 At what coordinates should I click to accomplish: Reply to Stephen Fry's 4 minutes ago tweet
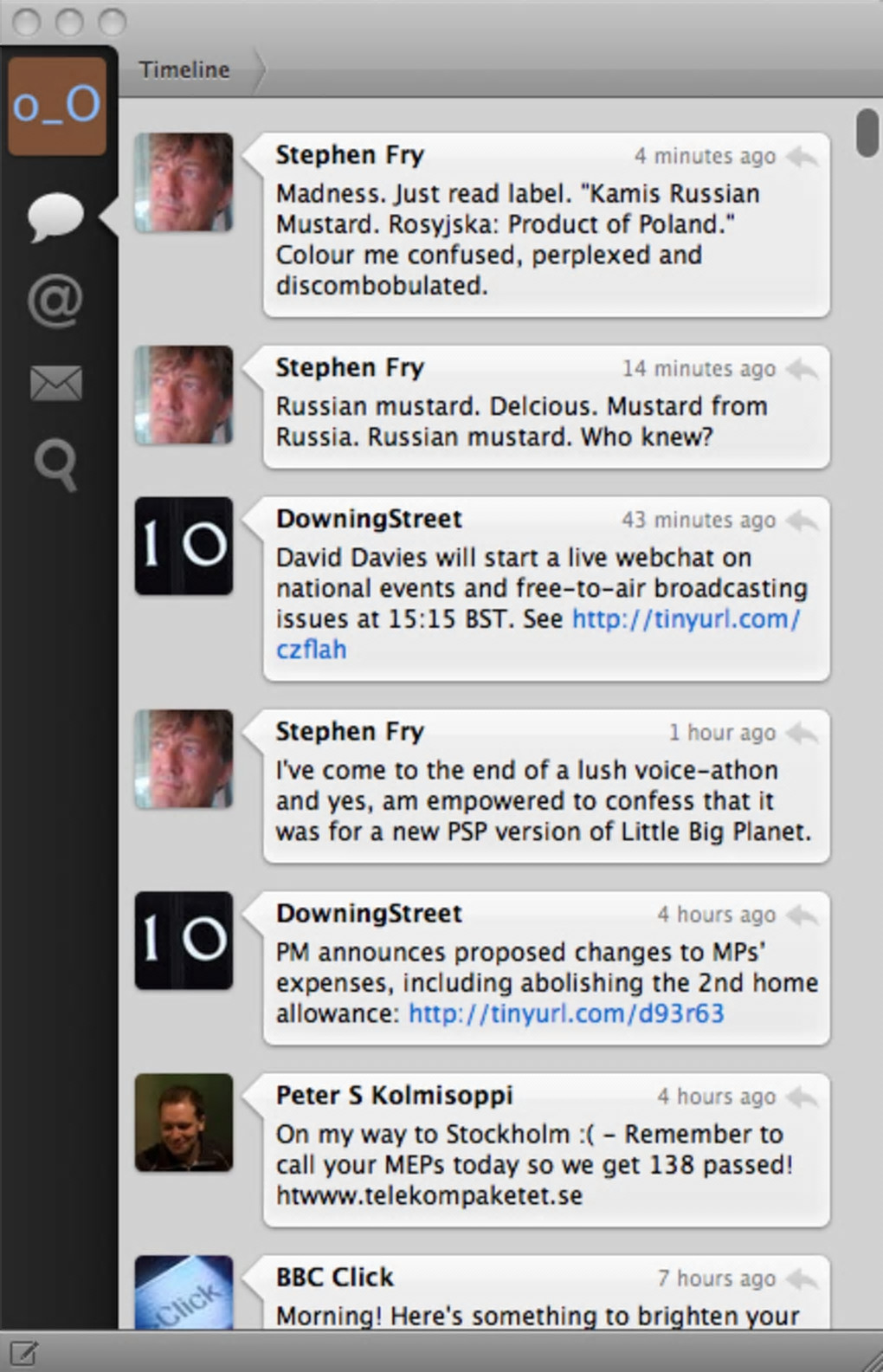(x=802, y=157)
